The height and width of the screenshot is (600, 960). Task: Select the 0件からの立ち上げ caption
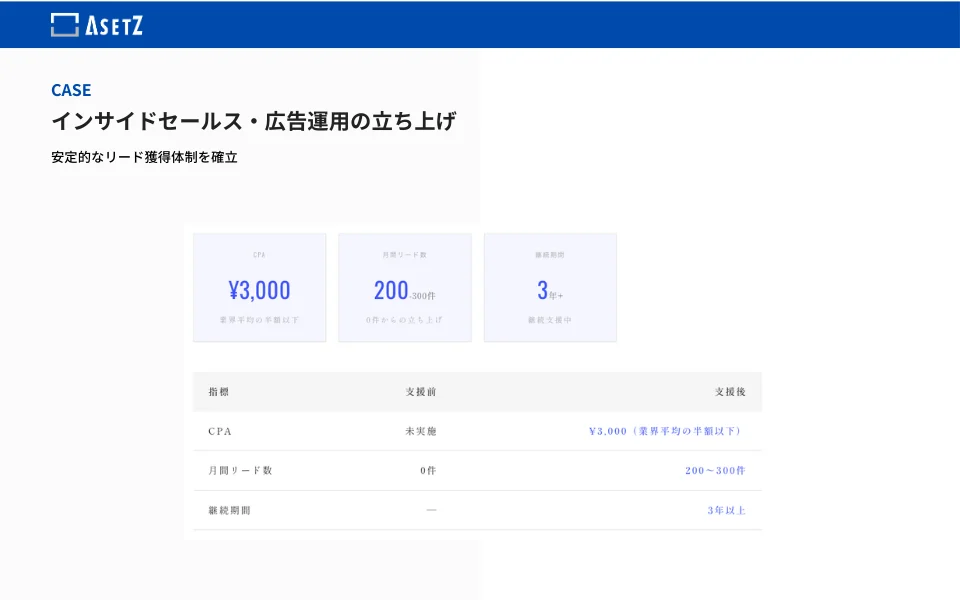[405, 320]
